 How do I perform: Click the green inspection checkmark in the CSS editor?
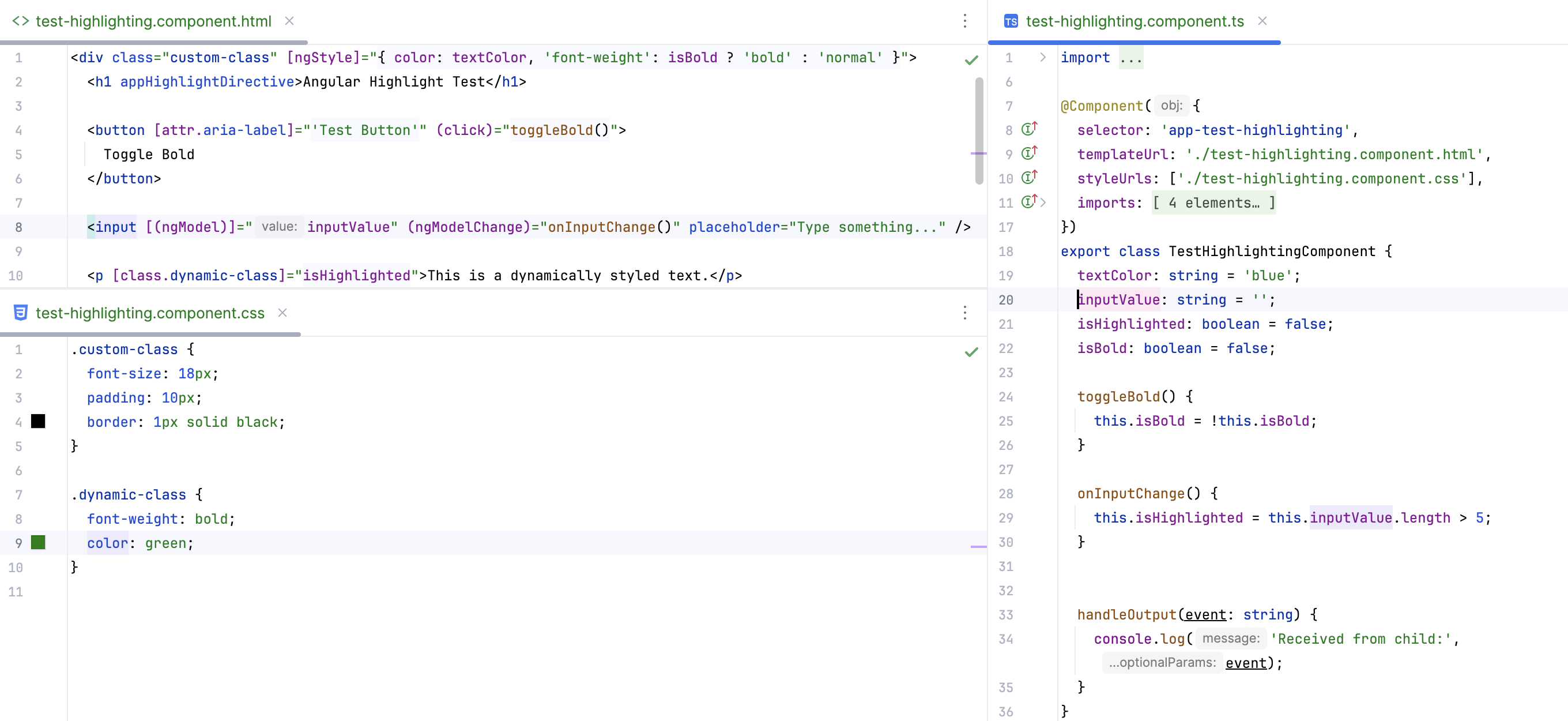click(x=971, y=351)
